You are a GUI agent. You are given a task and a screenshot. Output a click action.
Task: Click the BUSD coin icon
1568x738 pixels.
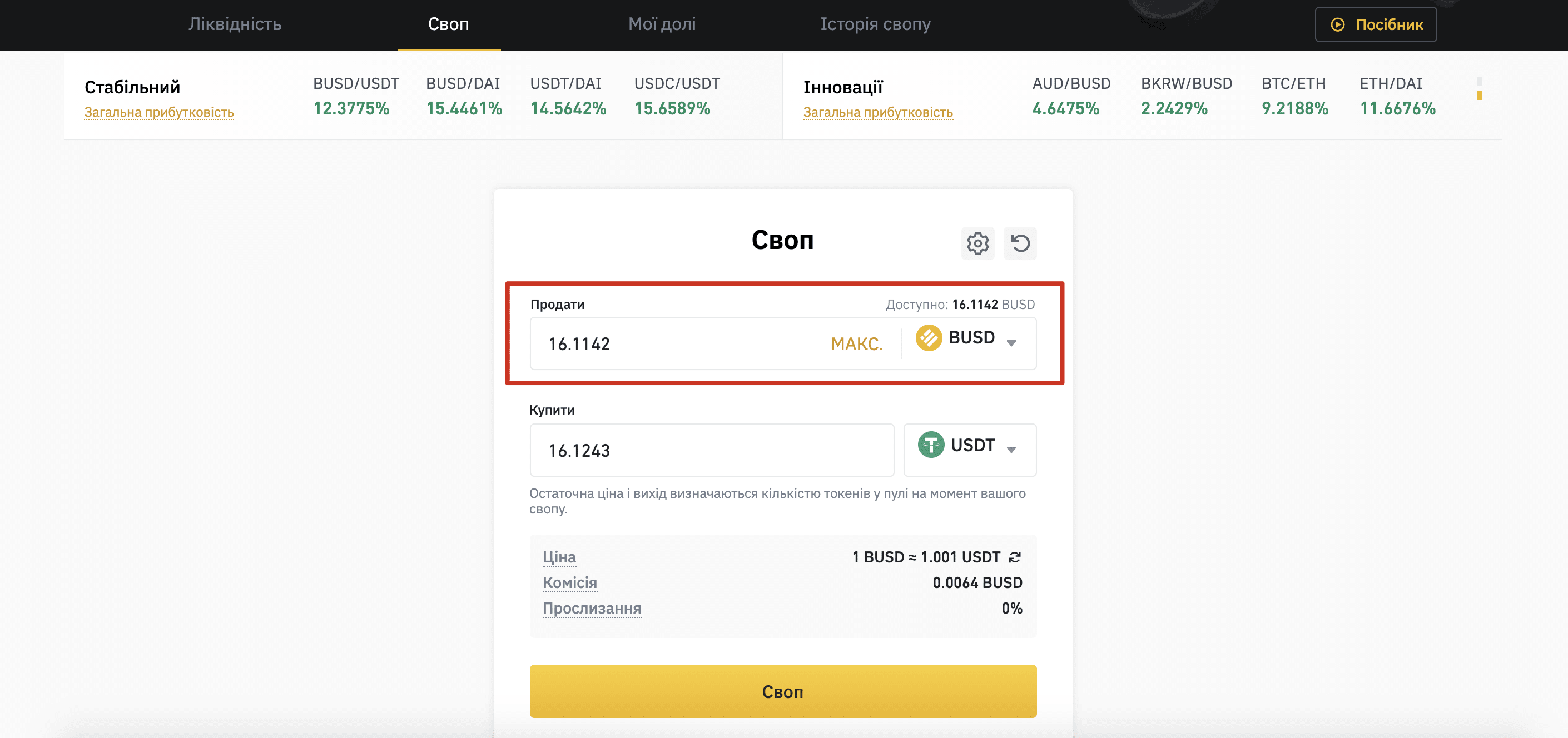[x=929, y=338]
